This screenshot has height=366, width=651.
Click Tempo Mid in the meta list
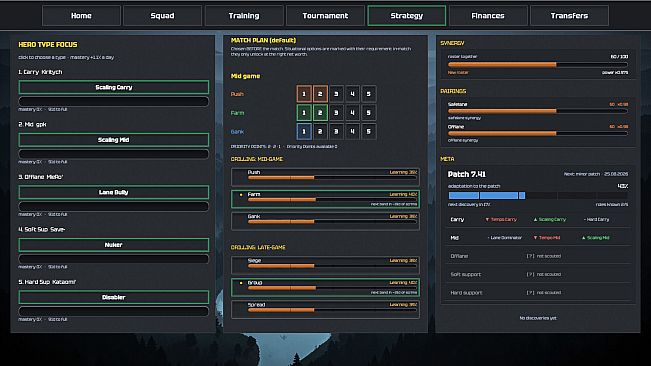pyautogui.click(x=547, y=238)
